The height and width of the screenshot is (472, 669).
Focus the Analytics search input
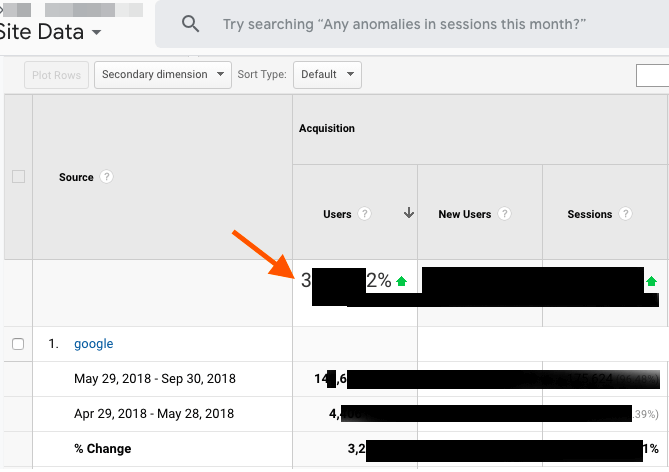tap(404, 24)
